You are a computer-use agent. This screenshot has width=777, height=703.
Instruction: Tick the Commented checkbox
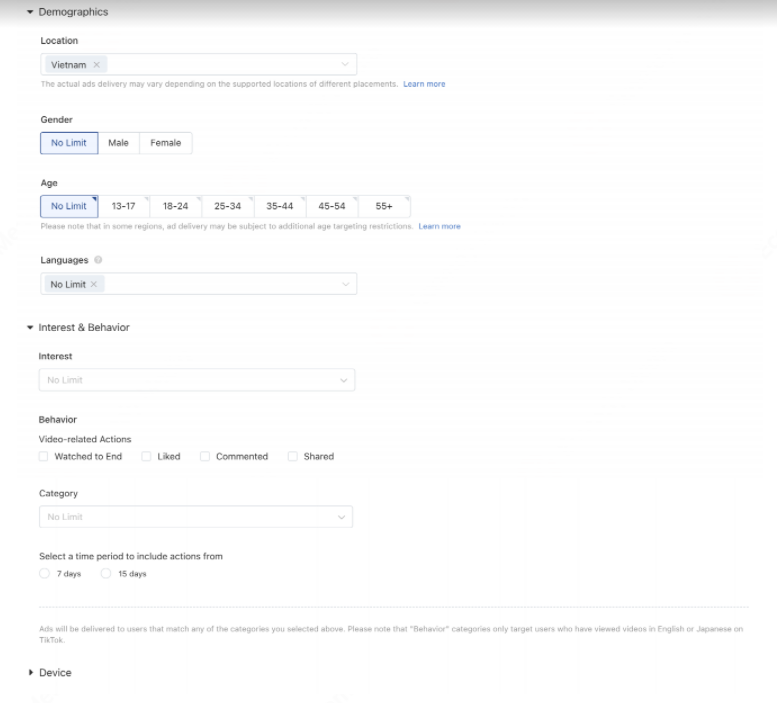tap(205, 457)
